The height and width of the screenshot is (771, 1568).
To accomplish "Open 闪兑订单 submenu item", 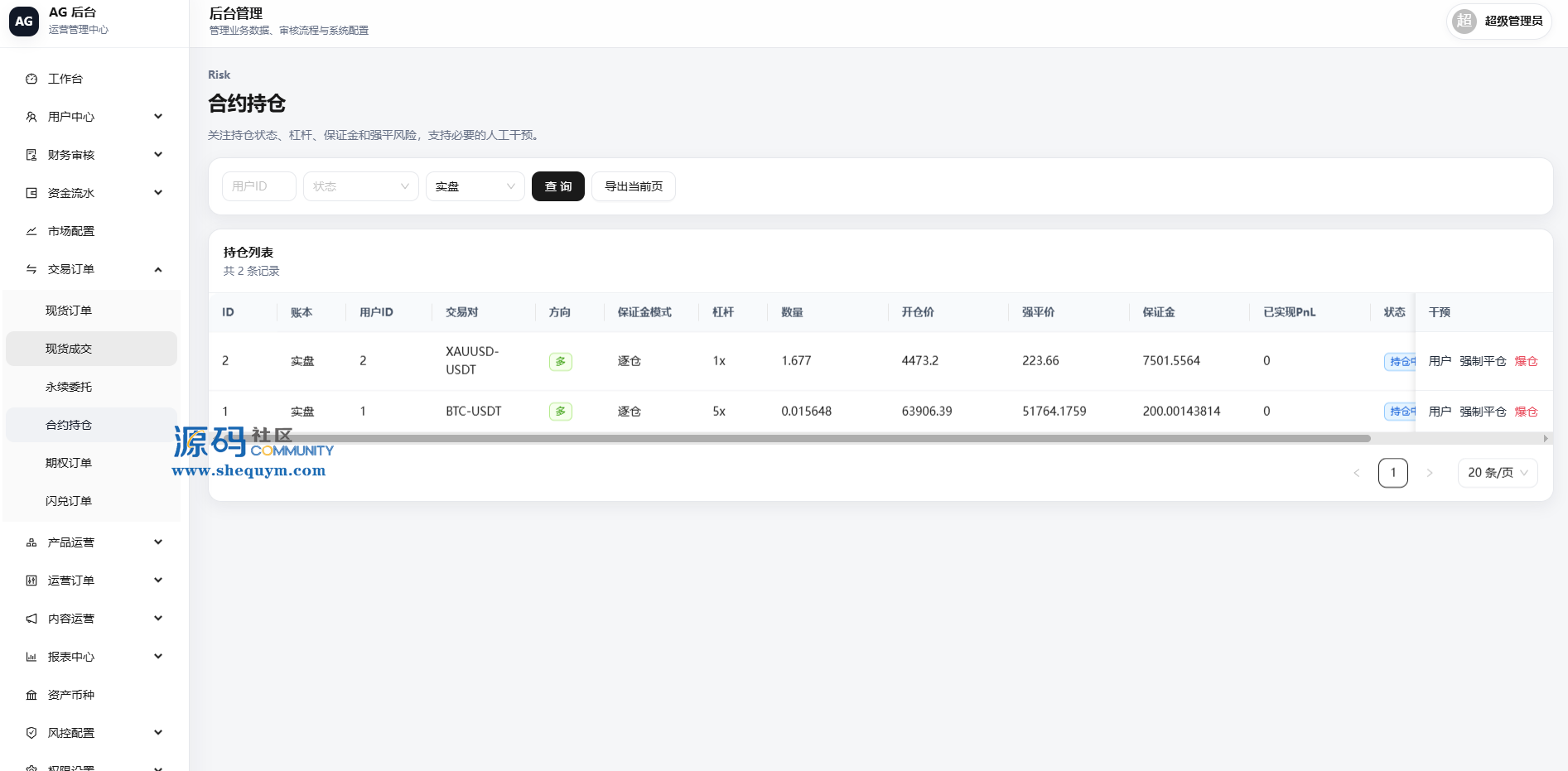I will click(91, 501).
